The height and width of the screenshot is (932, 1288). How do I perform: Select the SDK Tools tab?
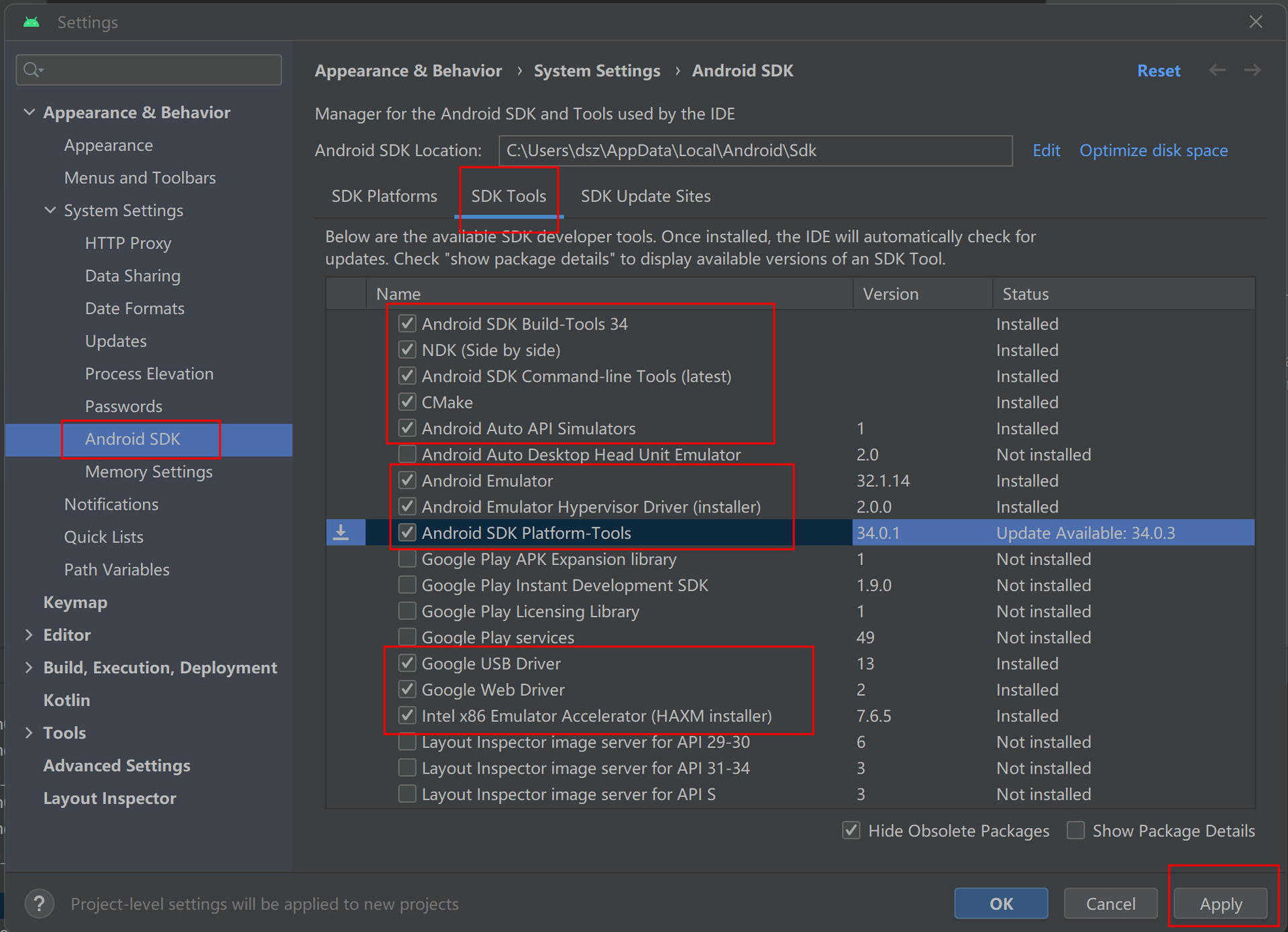[508, 196]
